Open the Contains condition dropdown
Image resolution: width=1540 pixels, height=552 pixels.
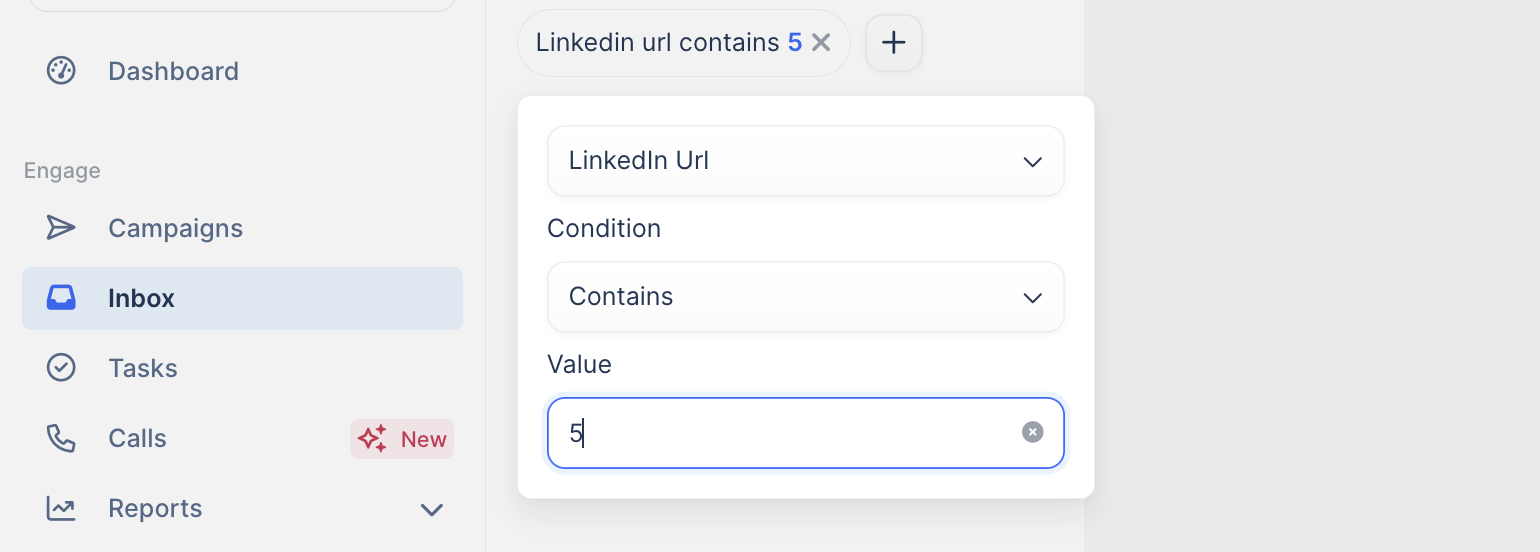pyautogui.click(x=805, y=297)
